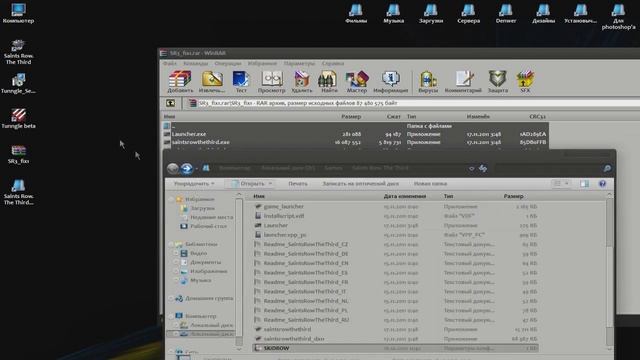Click the refresh icon in Explorer address bar
The height and width of the screenshot is (360, 640).
[x=483, y=168]
